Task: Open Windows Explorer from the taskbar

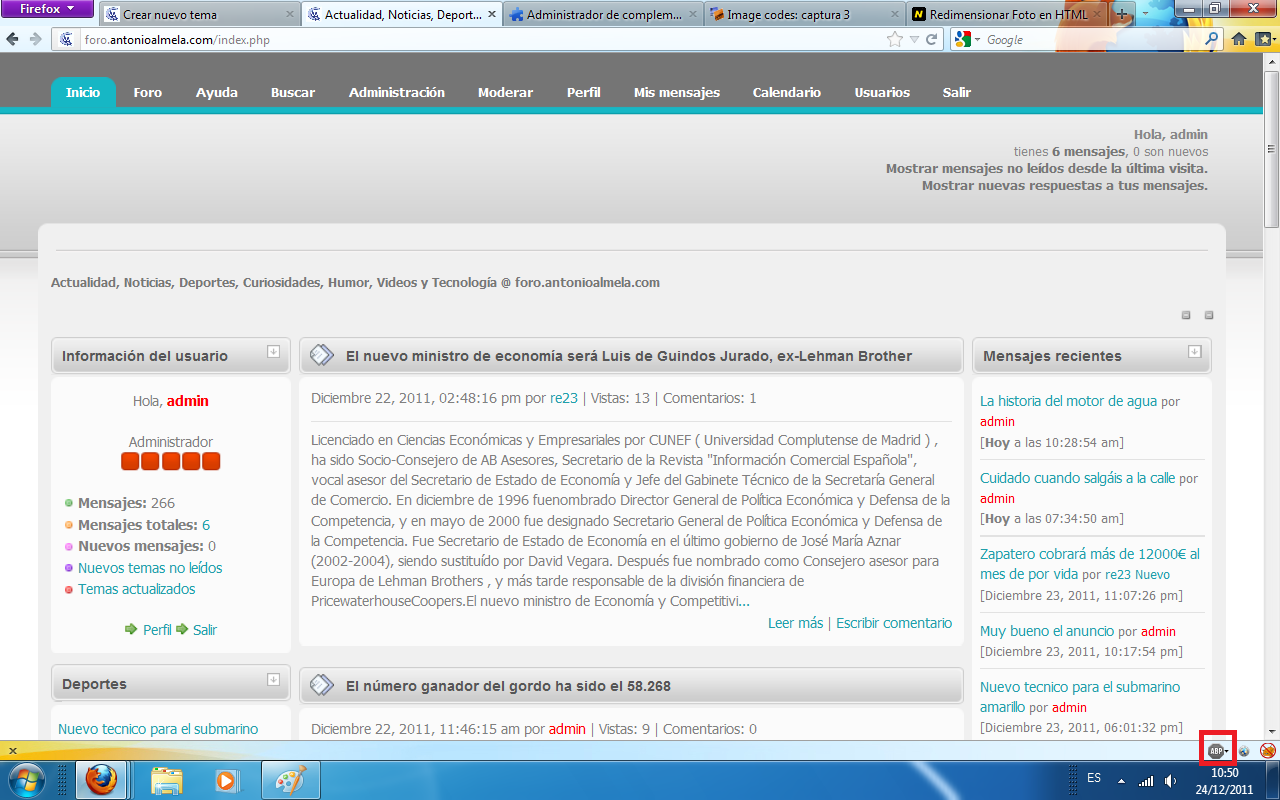Action: (166, 780)
